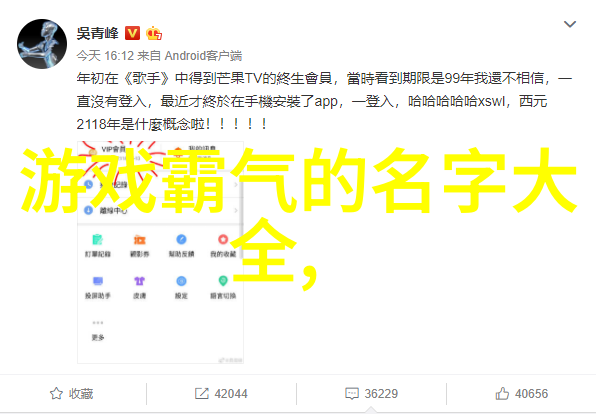Expand the 離線中心 row arrow
Viewport: 596px width, 414px height.
point(236,210)
